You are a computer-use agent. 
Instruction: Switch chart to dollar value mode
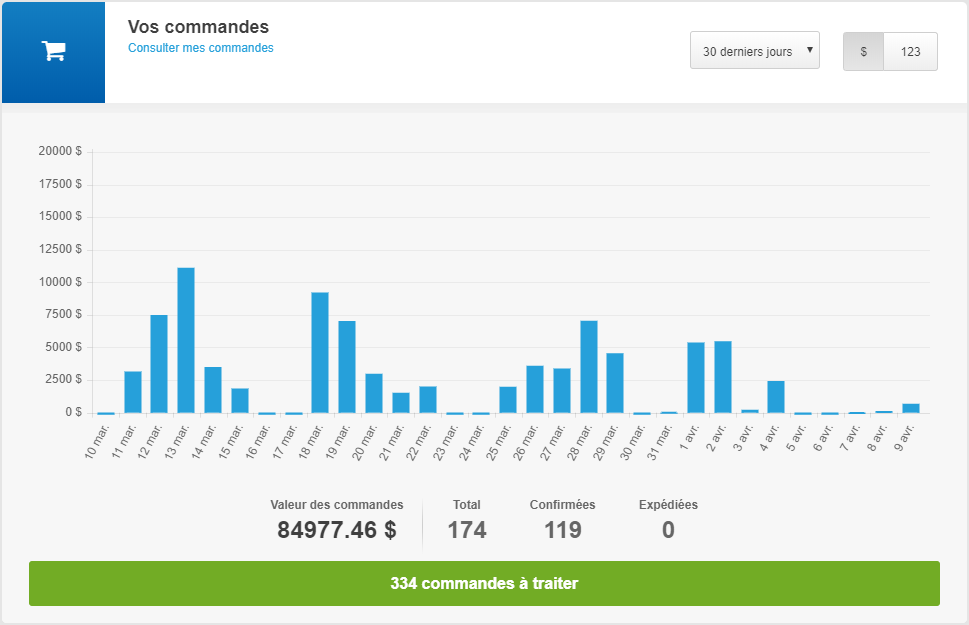(863, 51)
